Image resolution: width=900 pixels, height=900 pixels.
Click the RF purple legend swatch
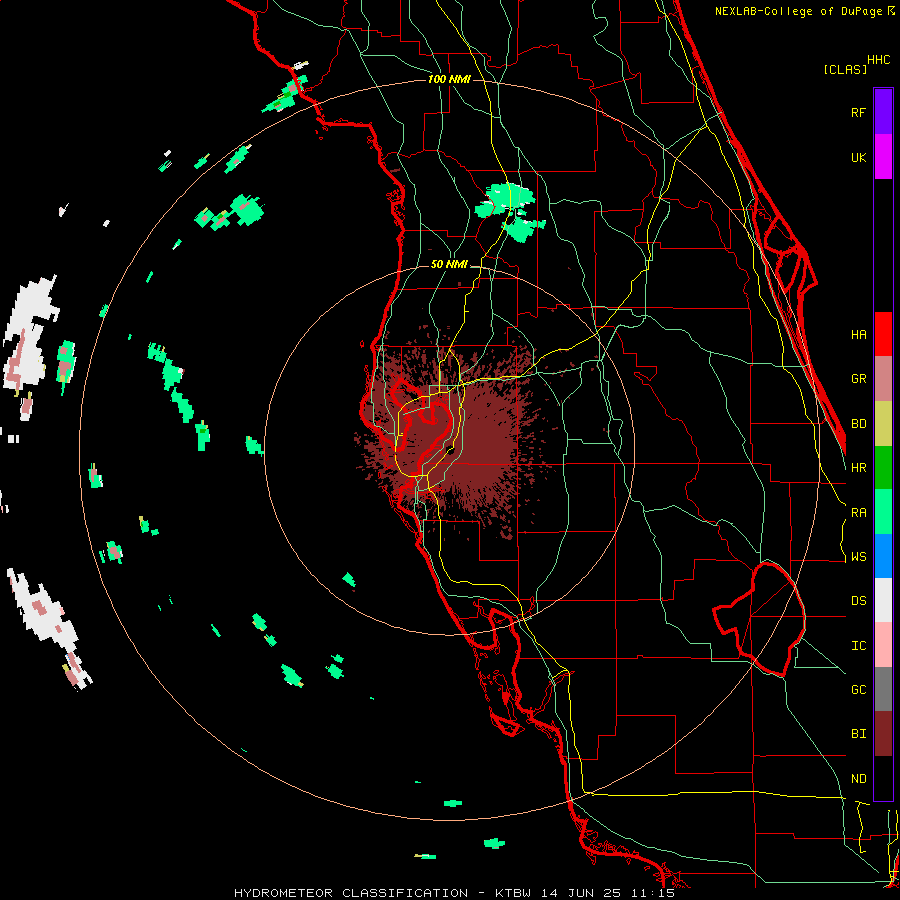tap(883, 112)
